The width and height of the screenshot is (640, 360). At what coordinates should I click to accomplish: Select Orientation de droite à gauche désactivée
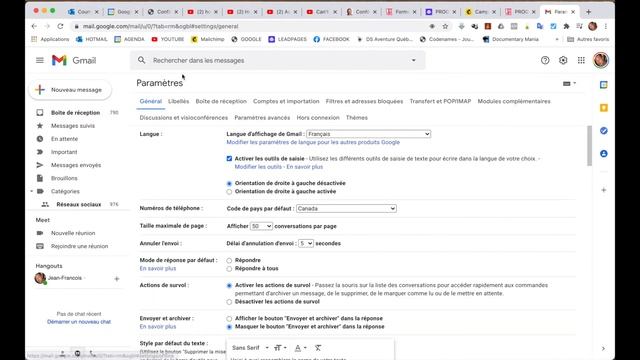[x=229, y=183]
